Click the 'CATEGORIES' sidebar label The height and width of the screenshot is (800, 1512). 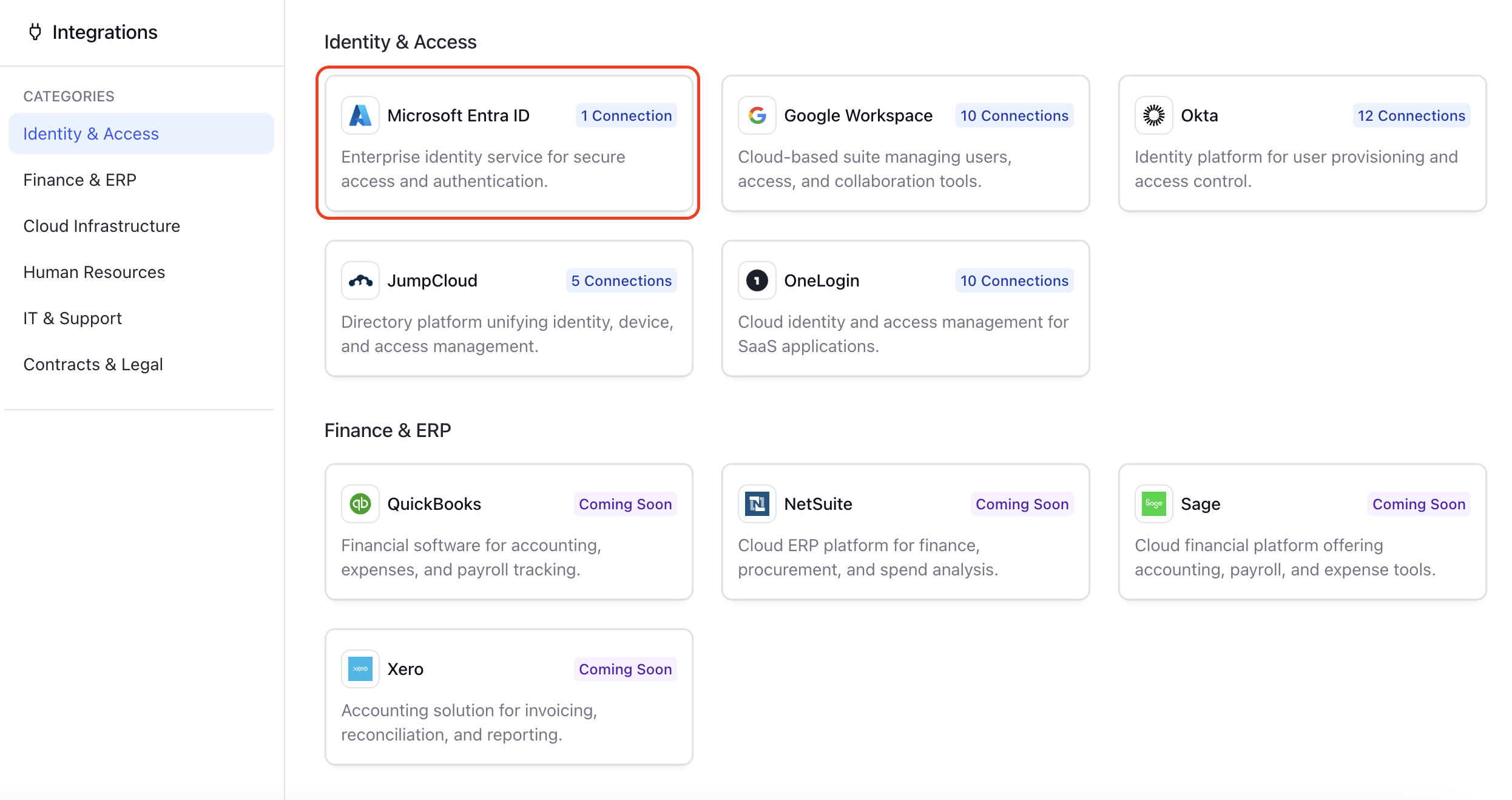pyautogui.click(x=69, y=96)
